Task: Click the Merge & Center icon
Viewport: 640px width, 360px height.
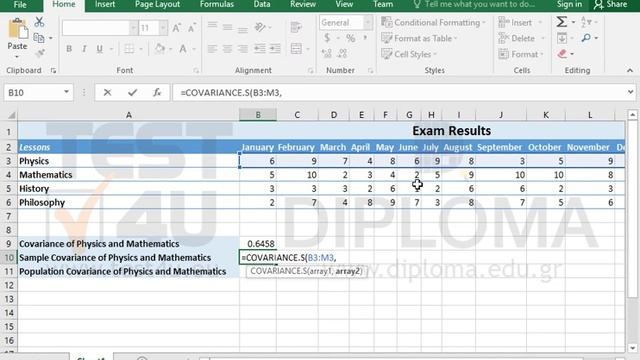Action: tap(296, 49)
